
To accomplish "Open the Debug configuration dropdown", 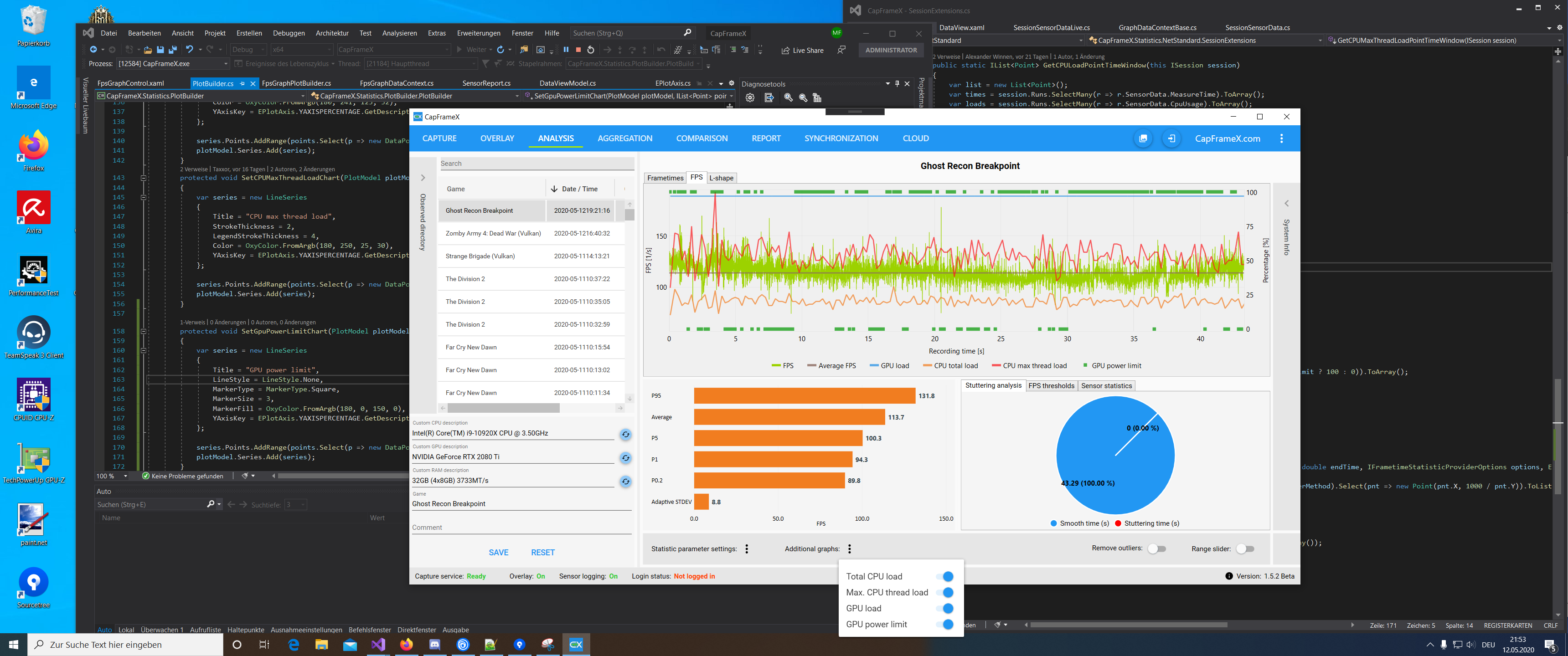I will (248, 50).
